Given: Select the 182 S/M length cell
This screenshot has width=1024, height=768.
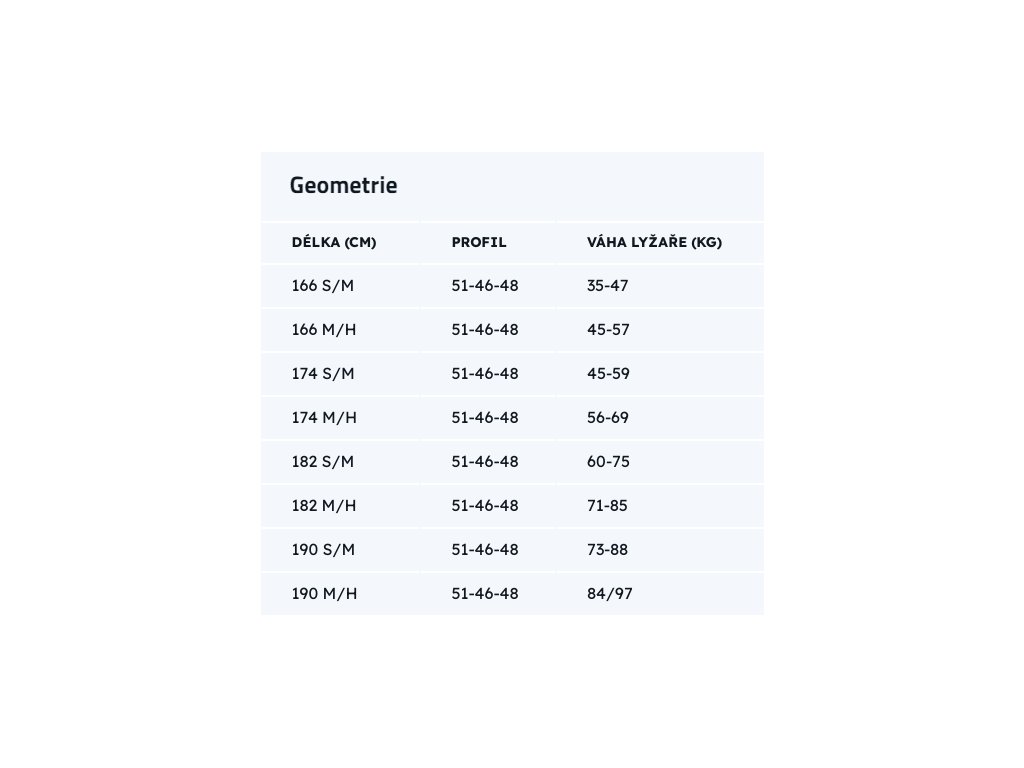Looking at the screenshot, I should click(x=323, y=462).
